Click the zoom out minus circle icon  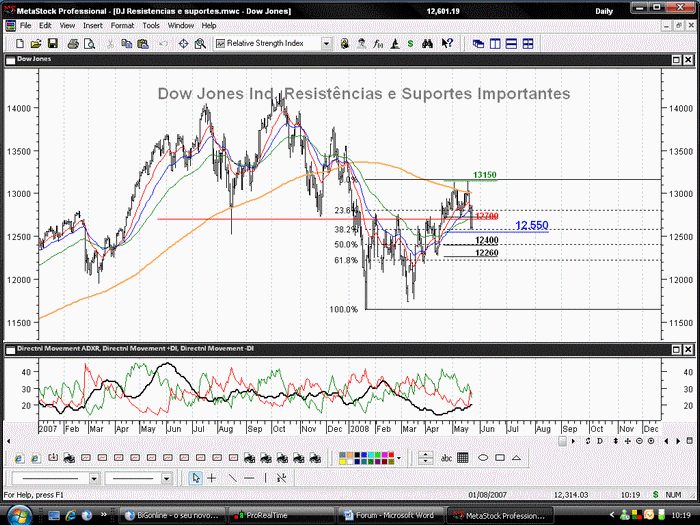[x=639, y=441]
